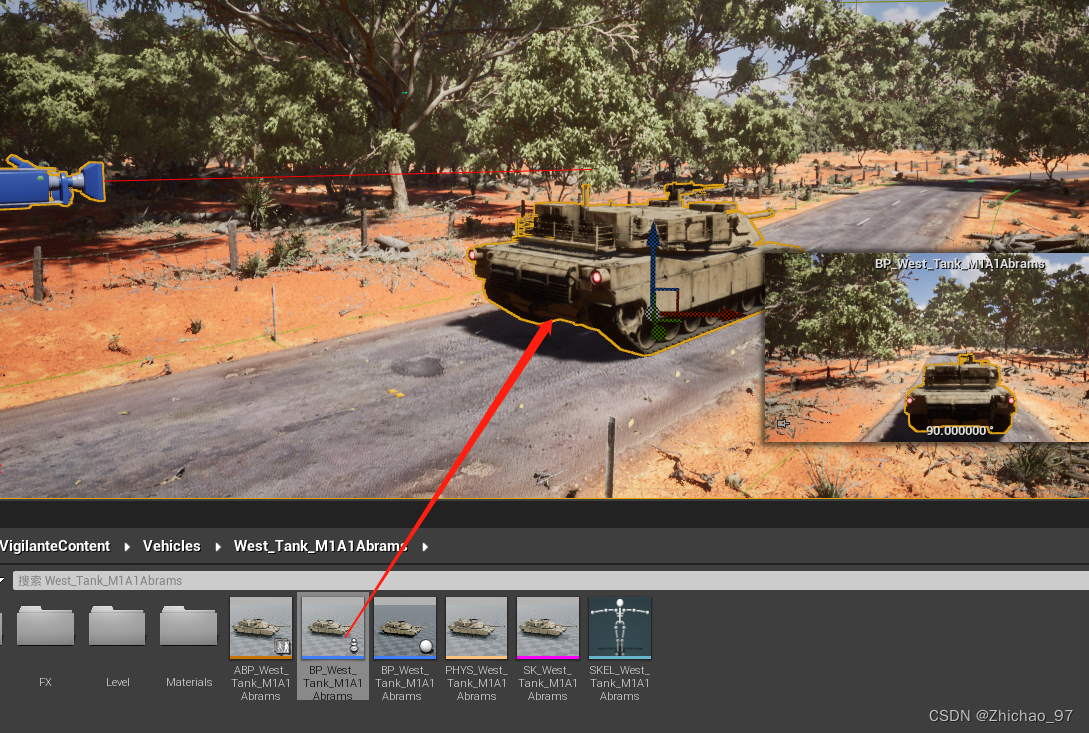Click the Level folder name label
The image size is (1089, 733).
coord(117,682)
